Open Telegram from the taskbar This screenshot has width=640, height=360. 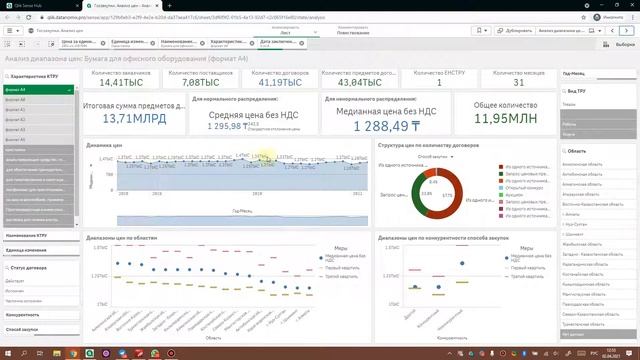point(122,353)
